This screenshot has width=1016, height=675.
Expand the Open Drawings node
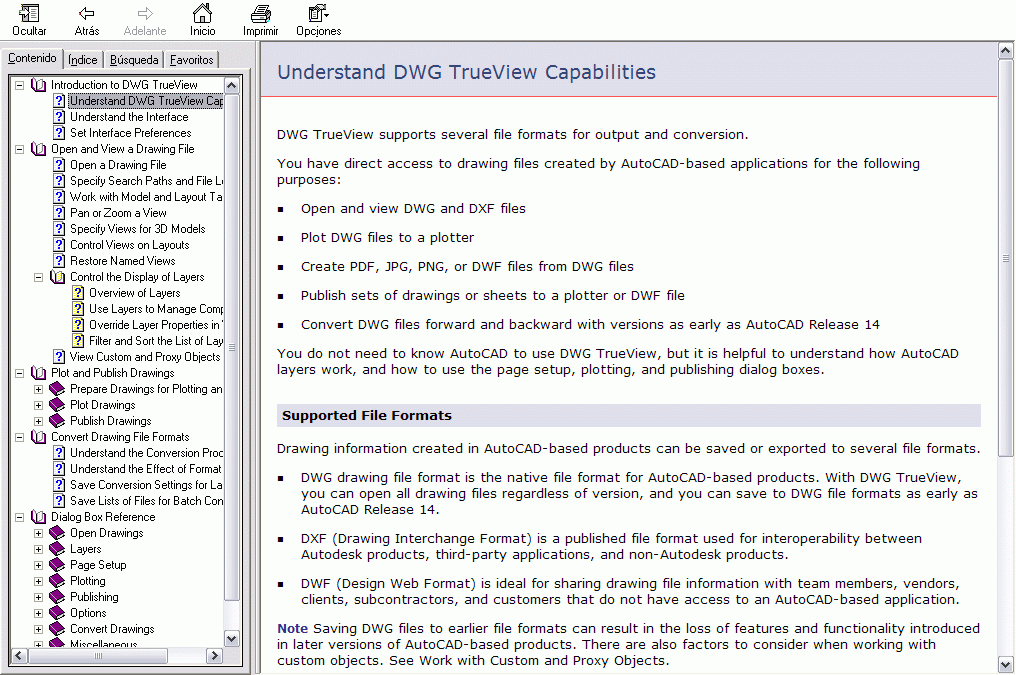tap(38, 533)
